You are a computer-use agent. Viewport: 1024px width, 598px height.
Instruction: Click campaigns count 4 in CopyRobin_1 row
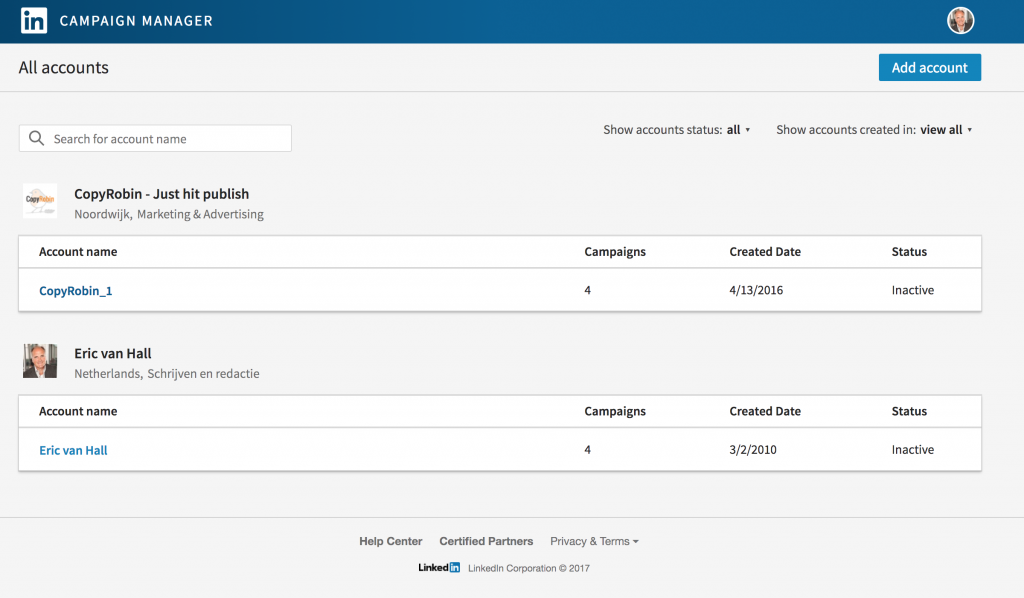pyautogui.click(x=588, y=290)
